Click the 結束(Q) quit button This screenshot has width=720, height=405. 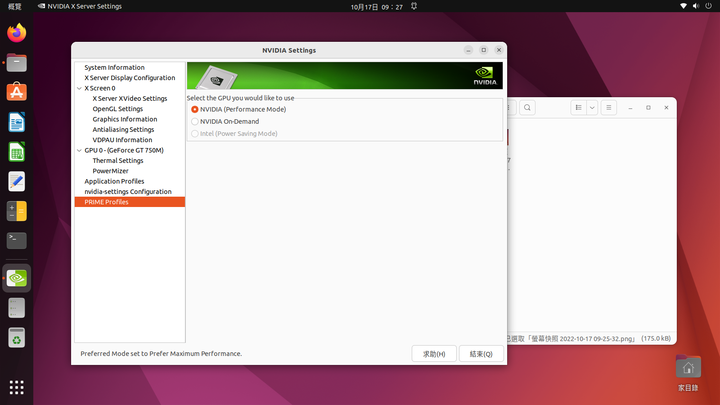481,354
